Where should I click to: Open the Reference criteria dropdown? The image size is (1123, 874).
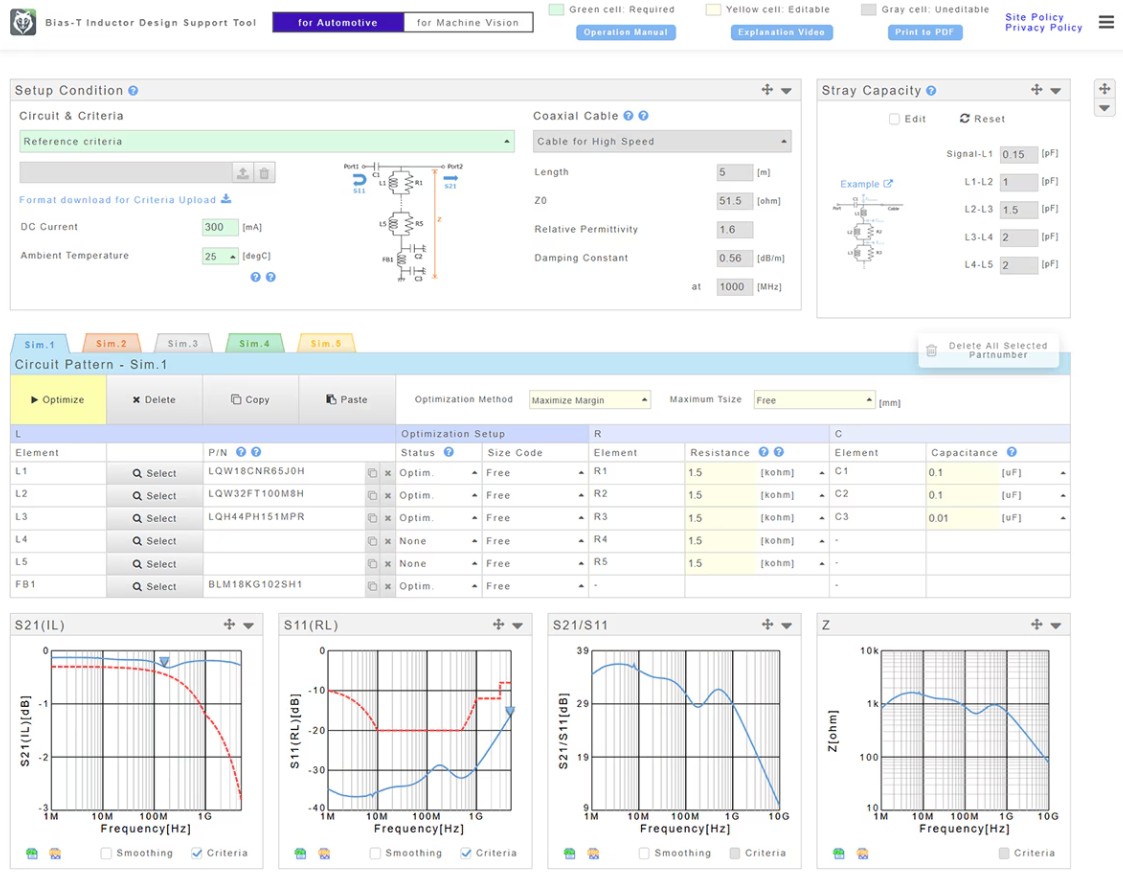266,142
